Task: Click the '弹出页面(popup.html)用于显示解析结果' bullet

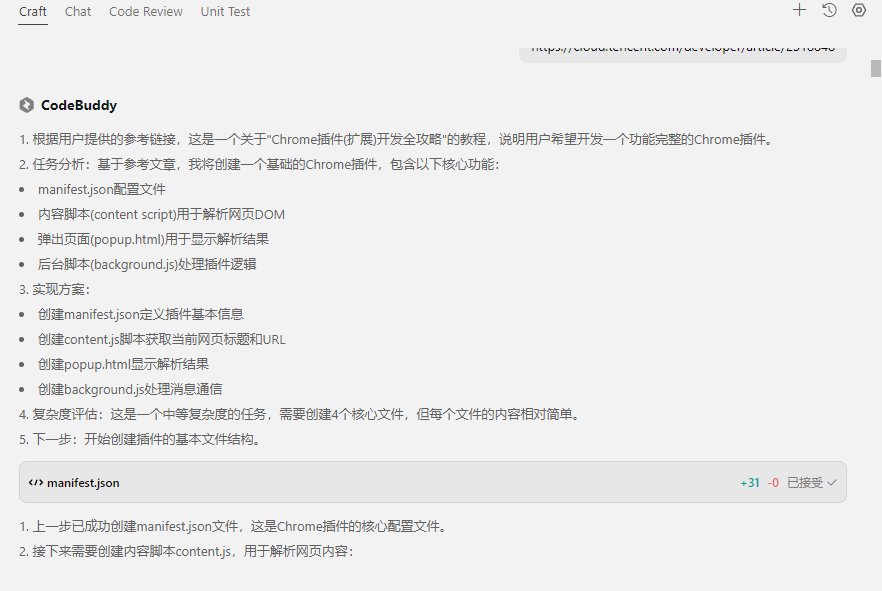Action: (x=153, y=239)
